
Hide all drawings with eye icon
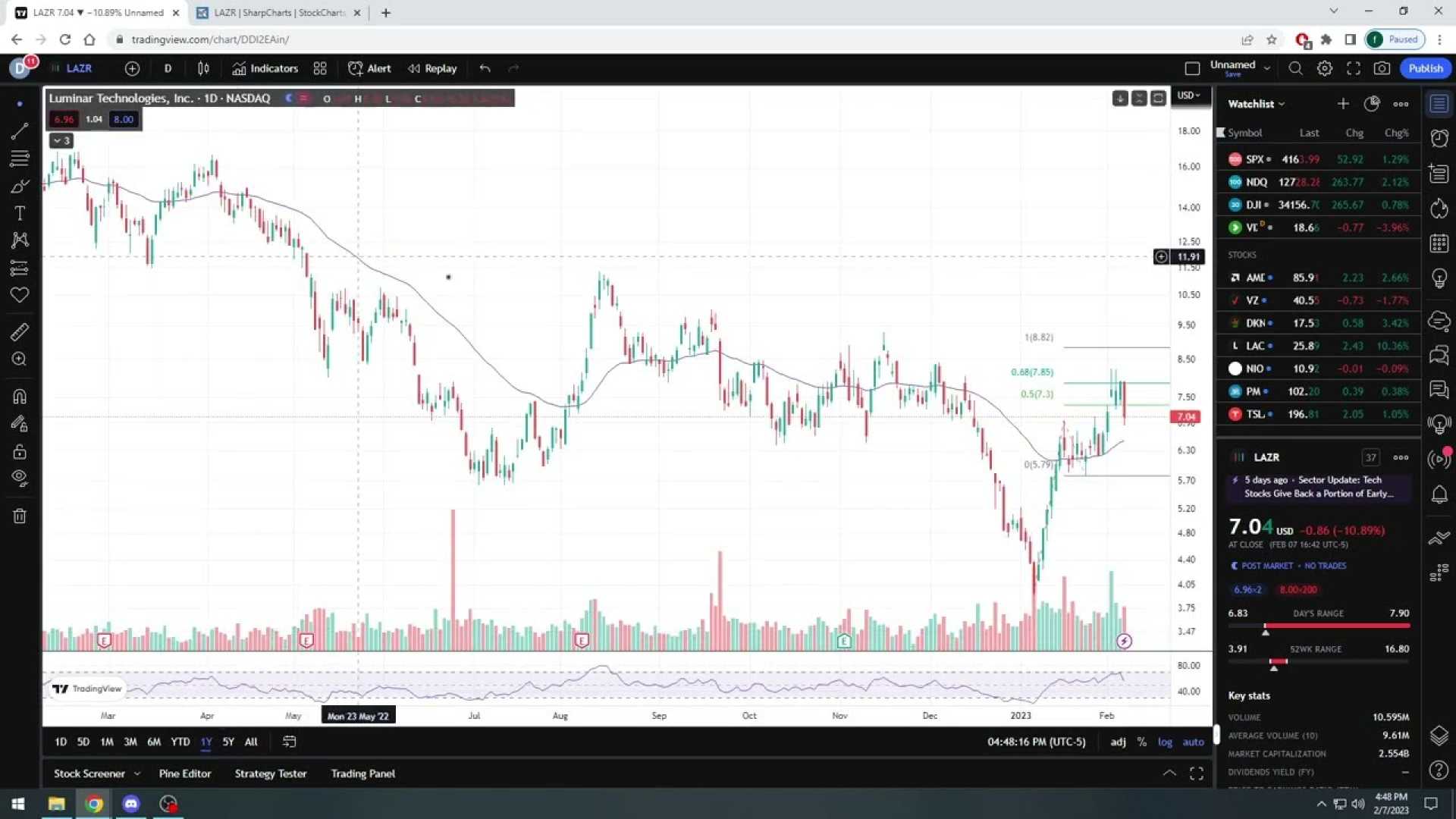(20, 478)
